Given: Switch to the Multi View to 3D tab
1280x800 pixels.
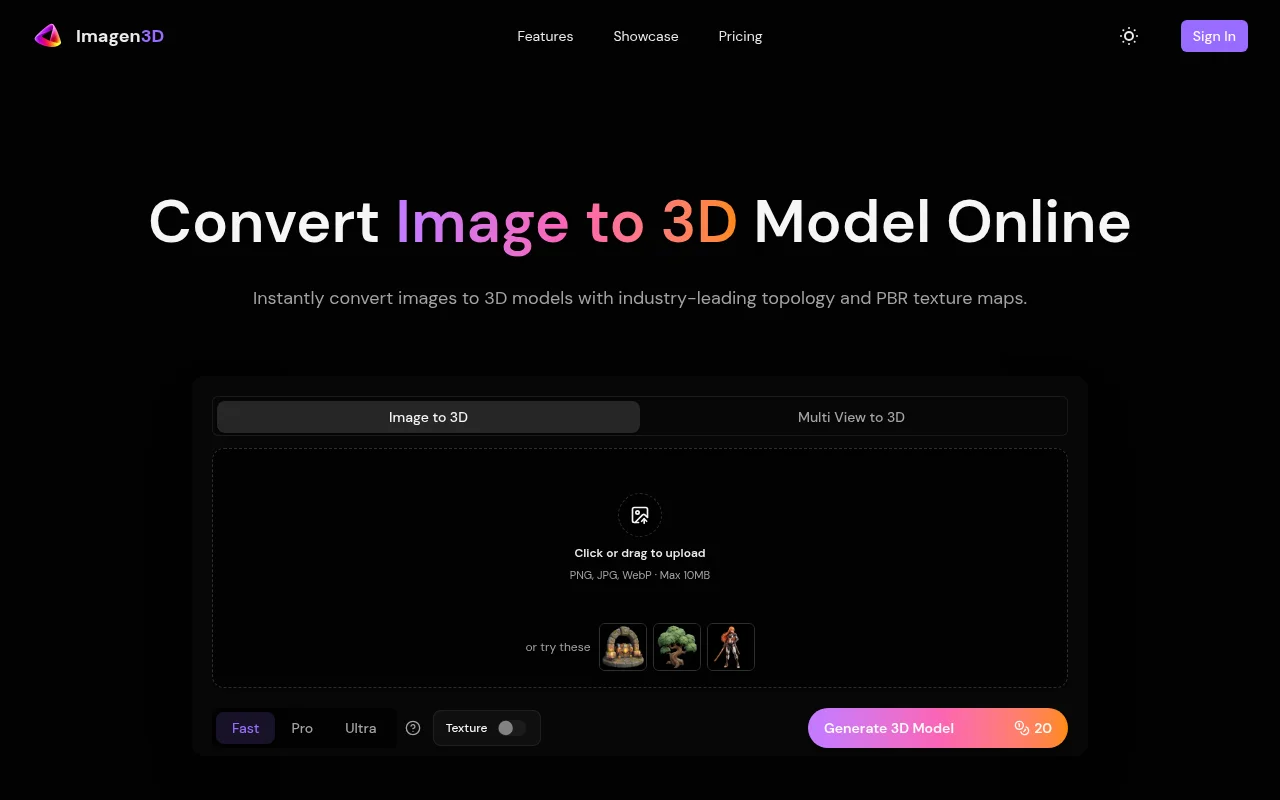Looking at the screenshot, I should pyautogui.click(x=851, y=417).
